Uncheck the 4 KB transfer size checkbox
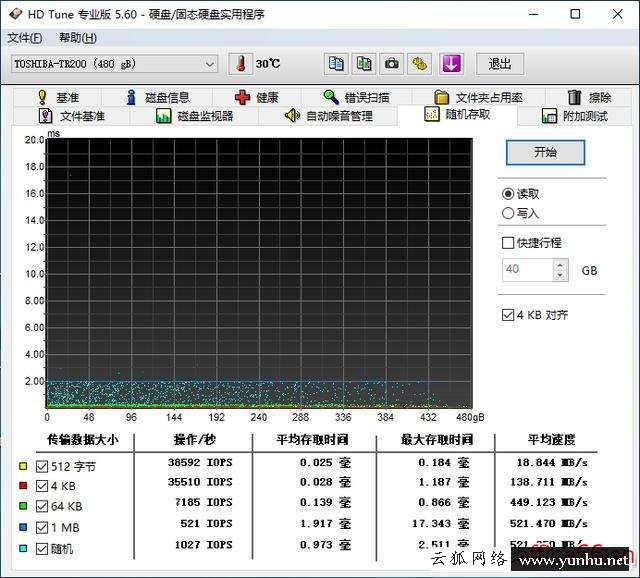640x578 pixels. [x=42, y=486]
